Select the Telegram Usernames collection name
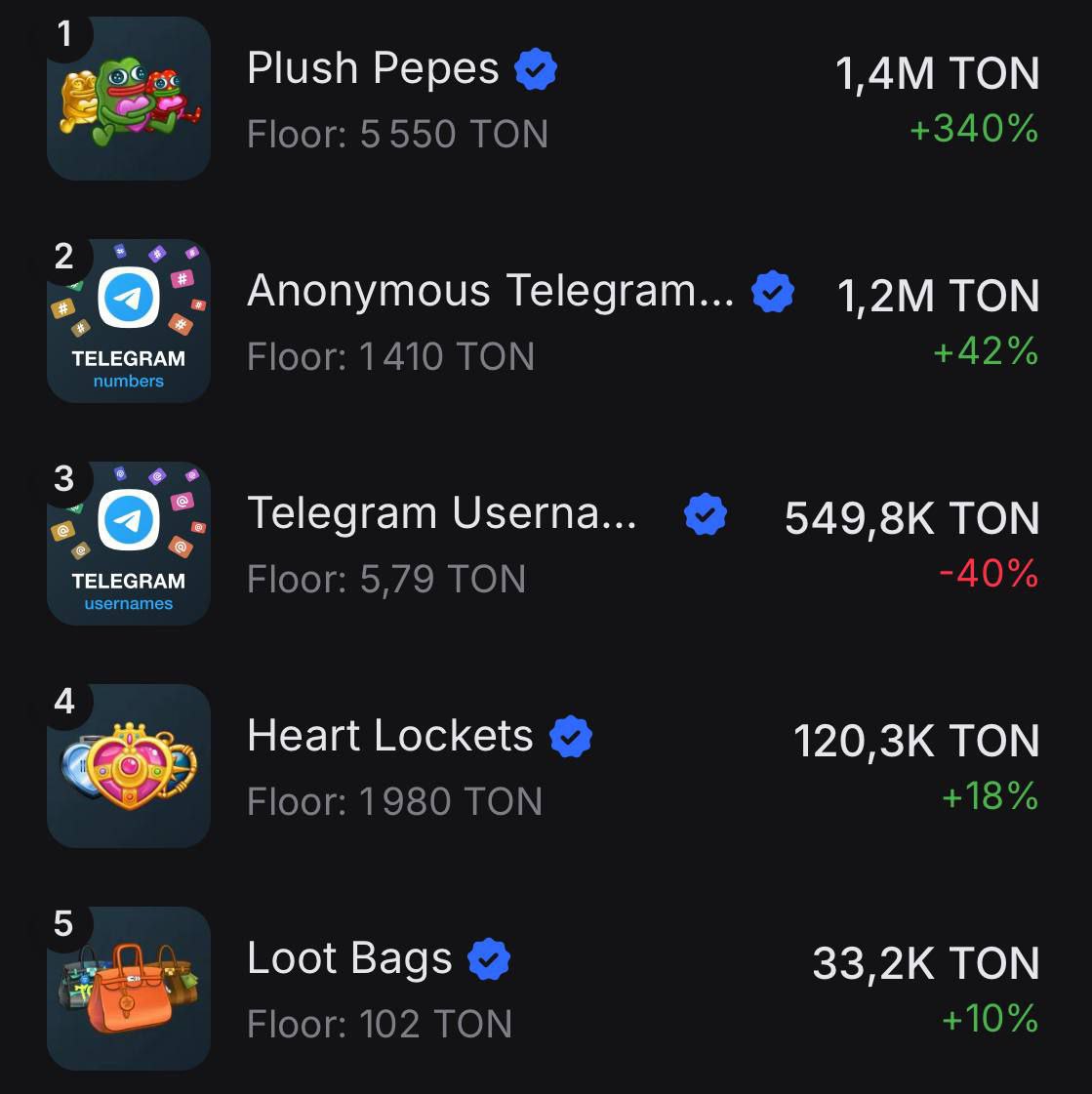1092x1094 pixels. click(x=441, y=513)
